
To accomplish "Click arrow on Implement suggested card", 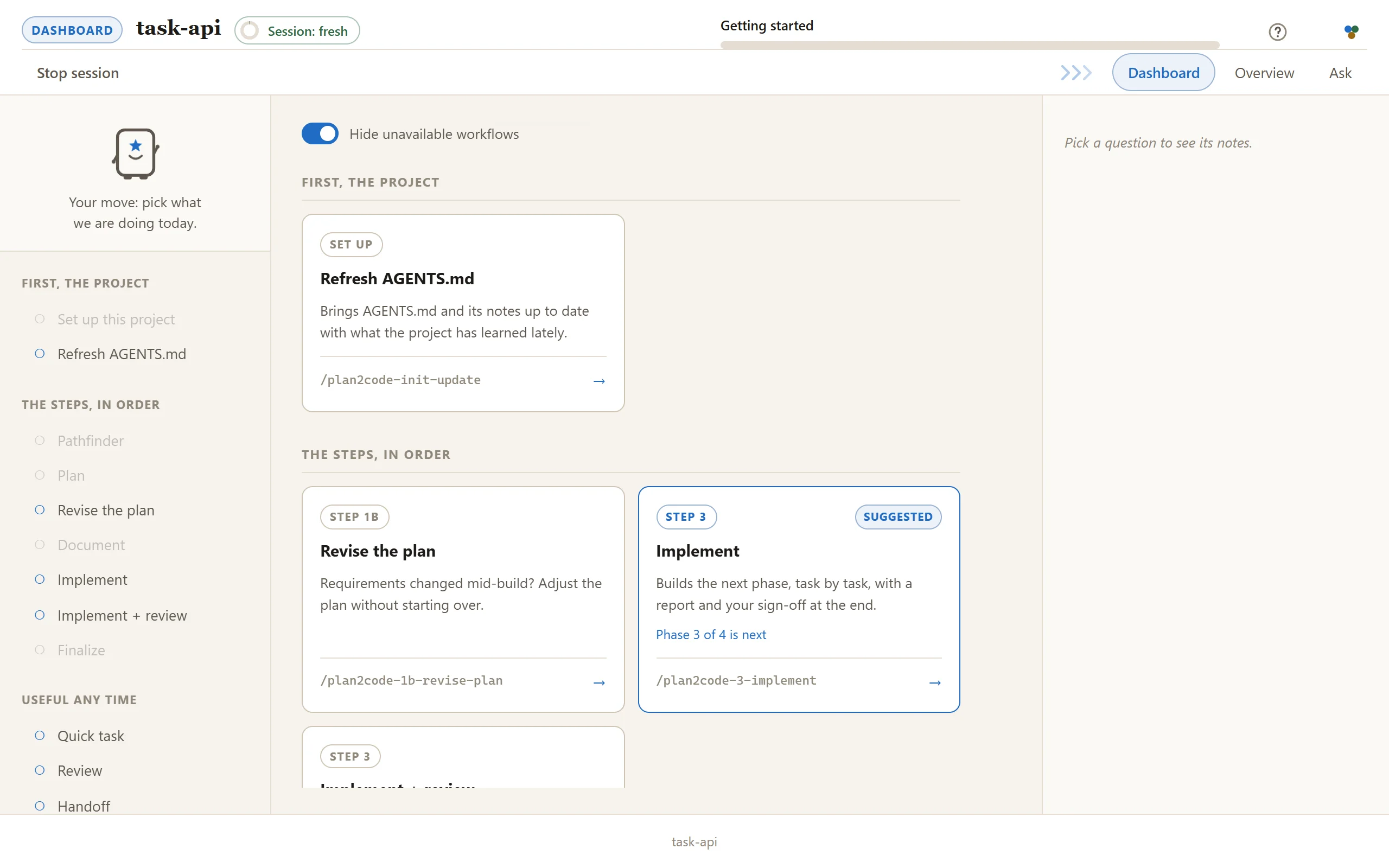I will pos(934,682).
